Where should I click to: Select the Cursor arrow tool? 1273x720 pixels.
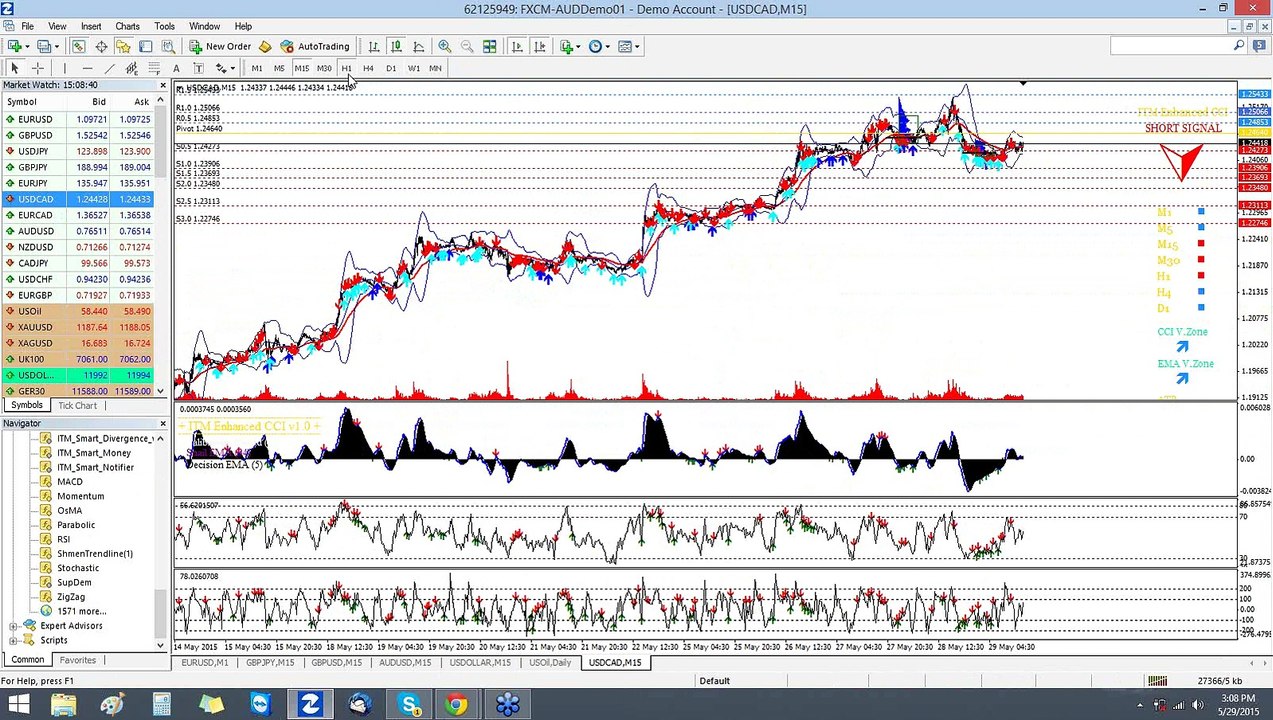pyautogui.click(x=15, y=68)
